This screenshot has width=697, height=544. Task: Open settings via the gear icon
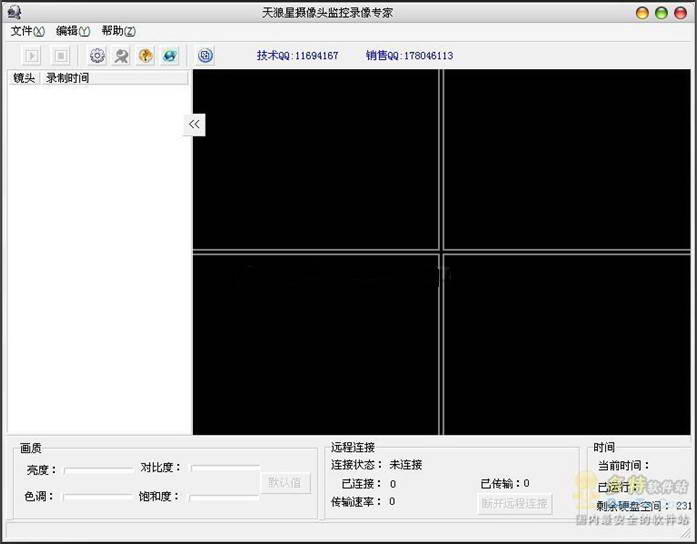(x=97, y=56)
